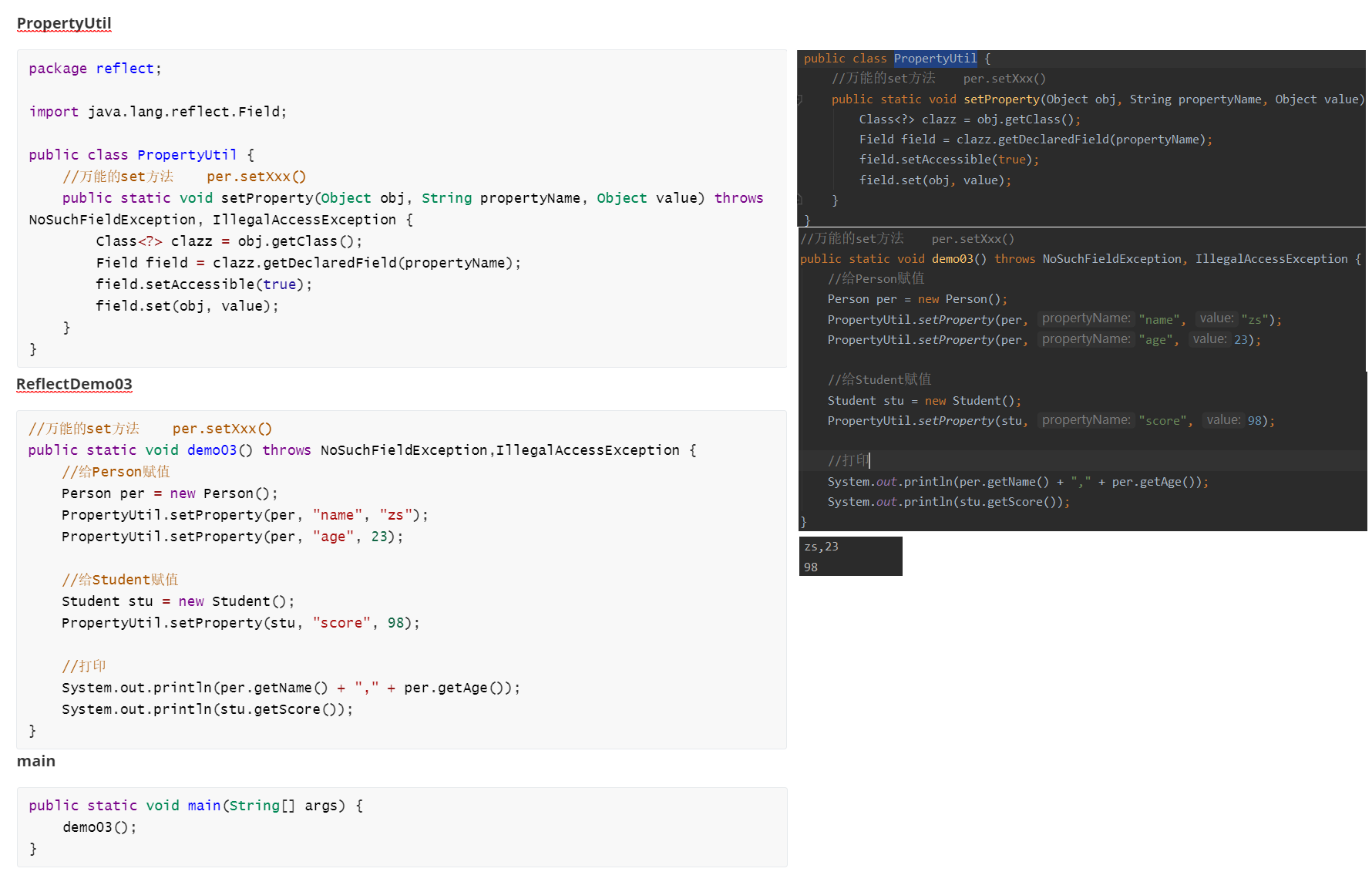Click the console output line 98
Viewport: 1372px width, 882px height.
pyautogui.click(x=811, y=567)
